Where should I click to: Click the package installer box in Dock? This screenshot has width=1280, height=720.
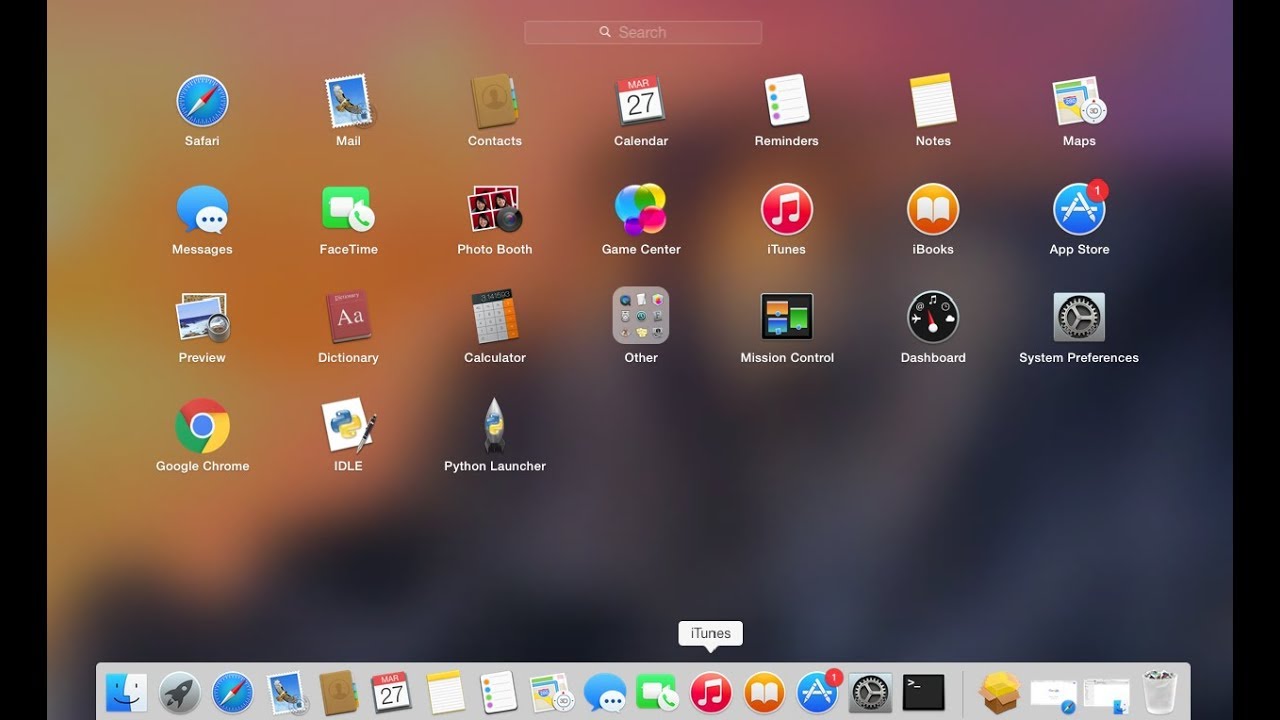point(1000,692)
